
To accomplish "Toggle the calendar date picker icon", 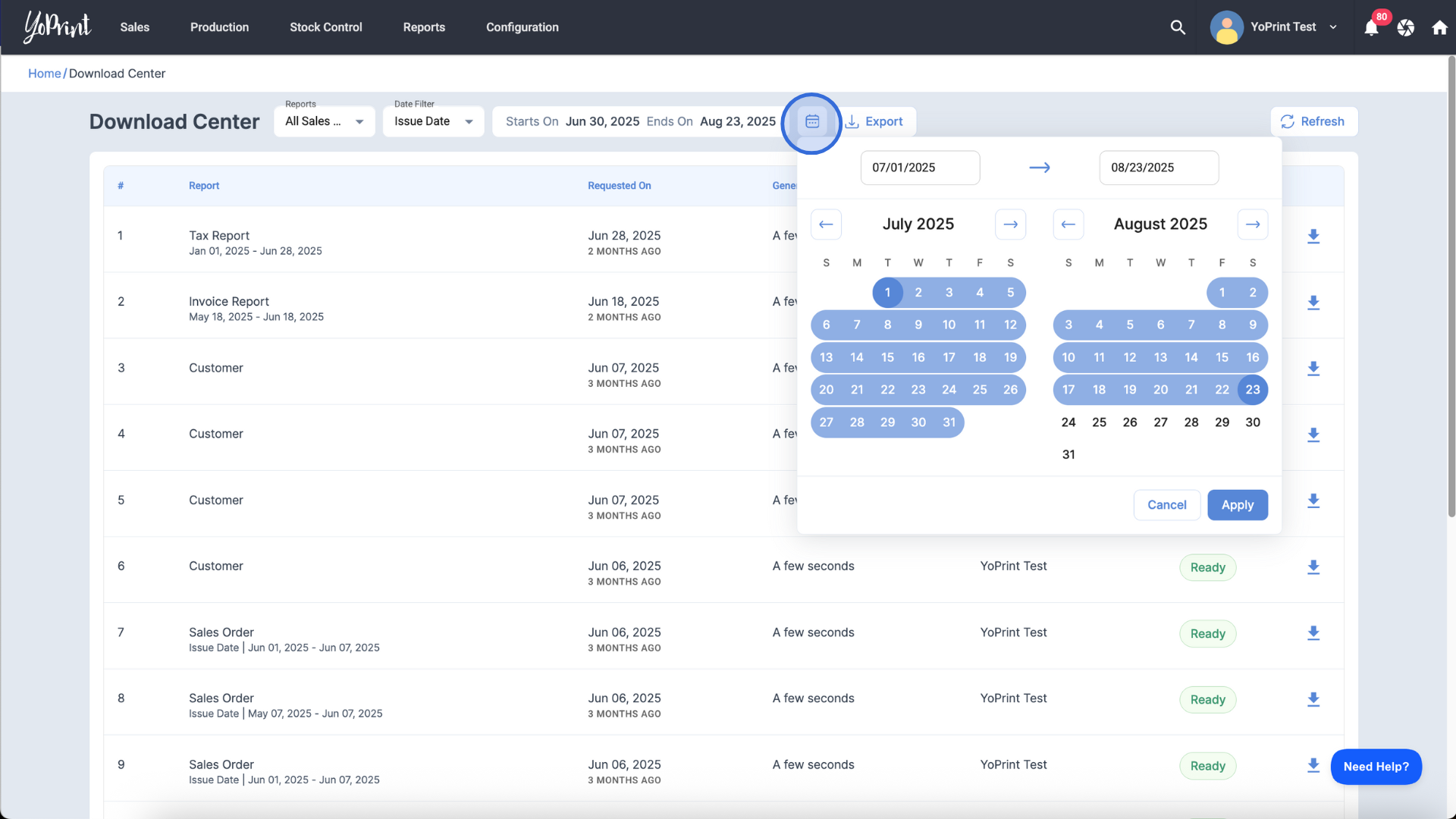I will click(x=812, y=121).
